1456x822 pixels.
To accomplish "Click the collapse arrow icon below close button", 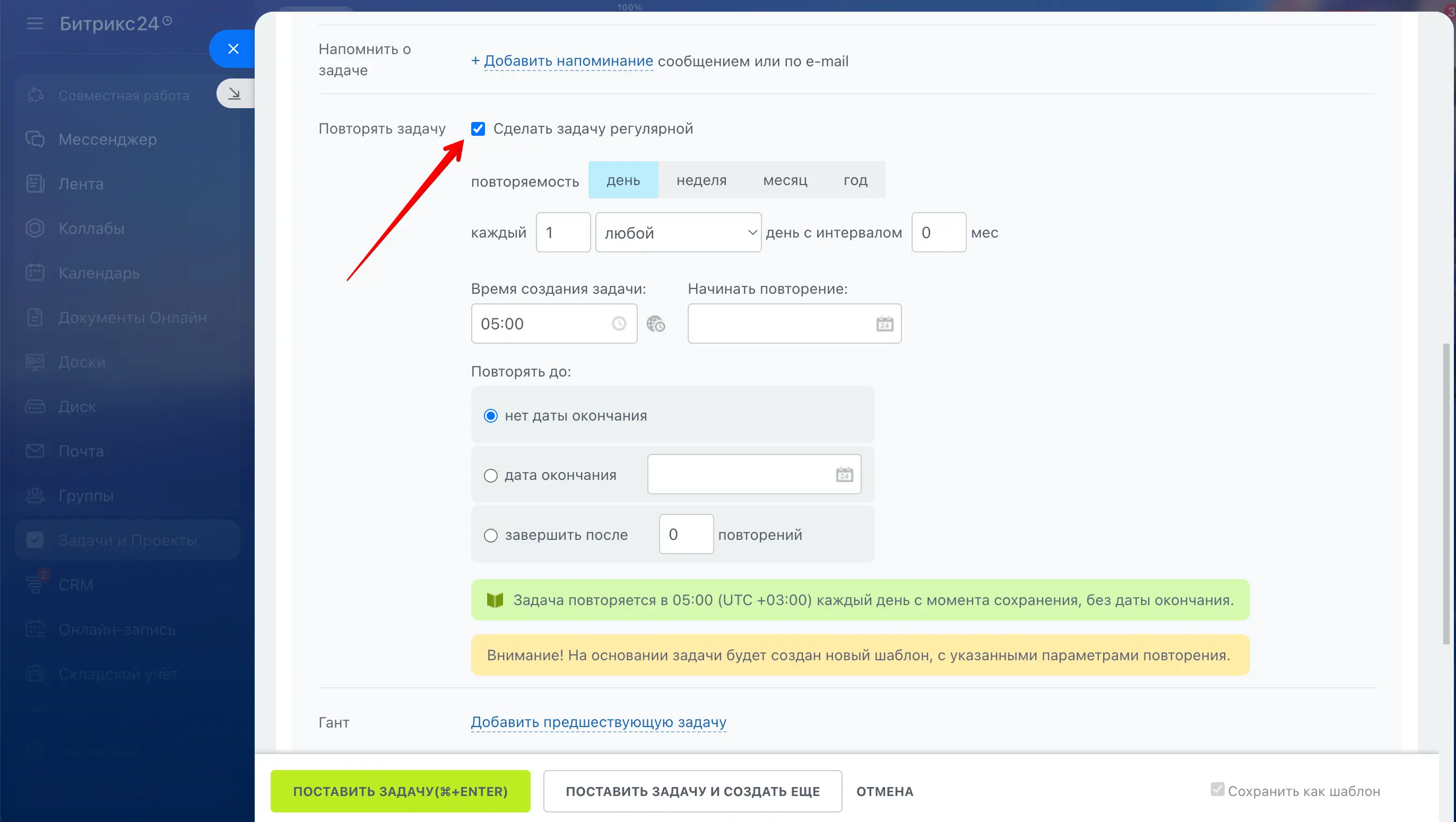I will [235, 94].
